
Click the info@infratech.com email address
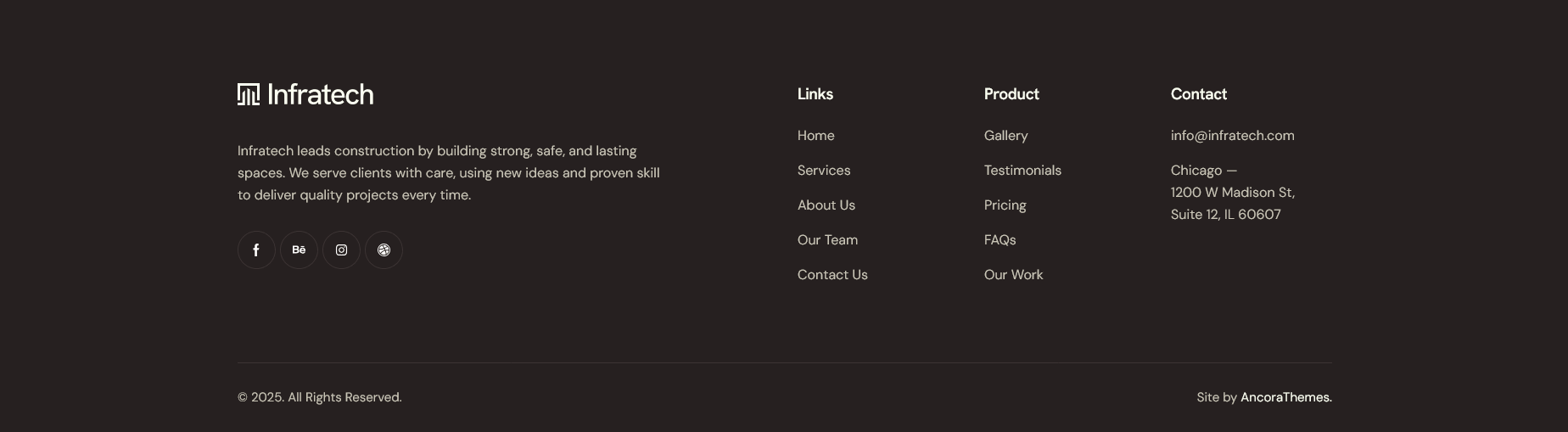1232,136
